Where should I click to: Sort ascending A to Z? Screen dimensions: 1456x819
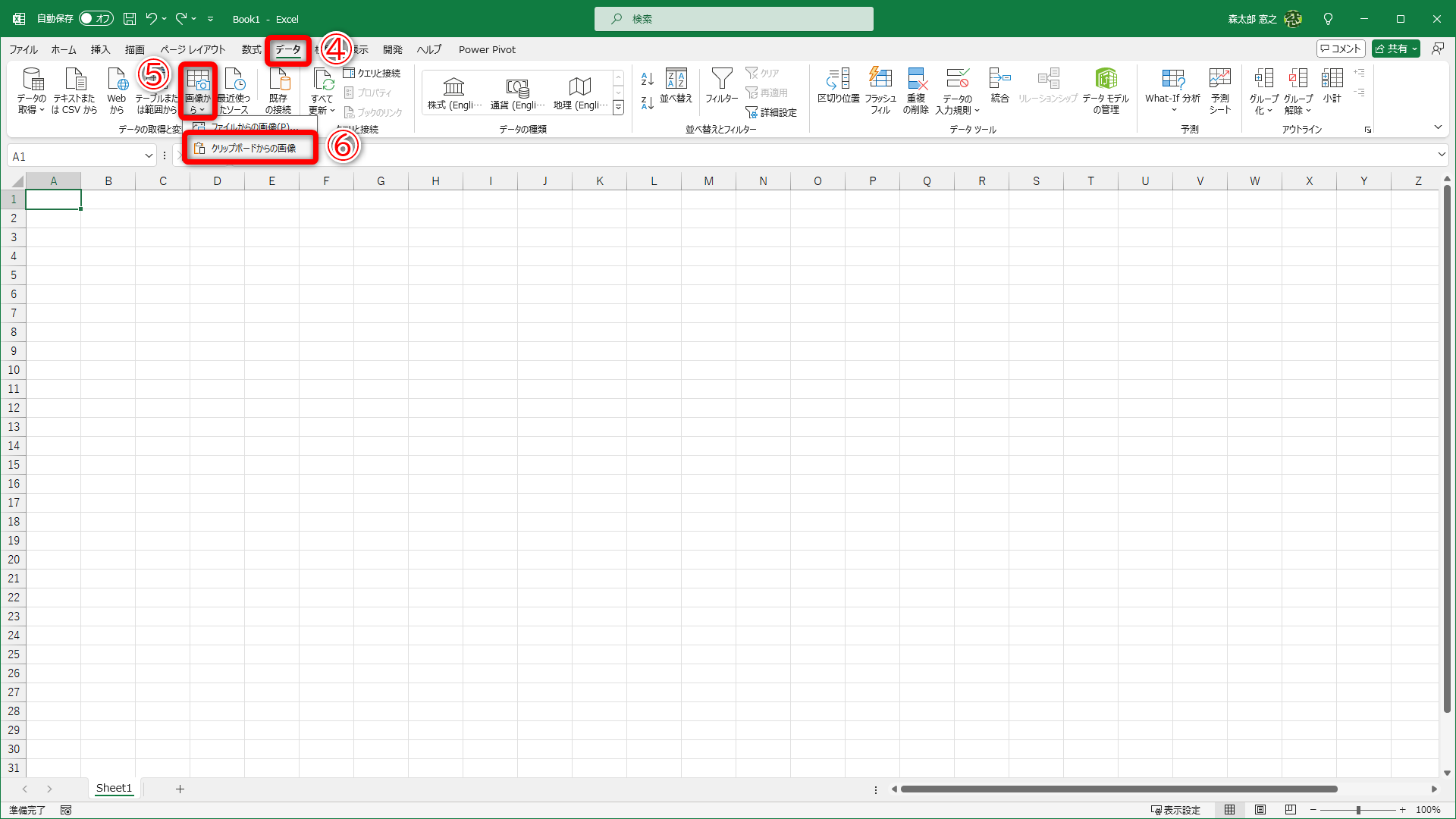[x=647, y=79]
